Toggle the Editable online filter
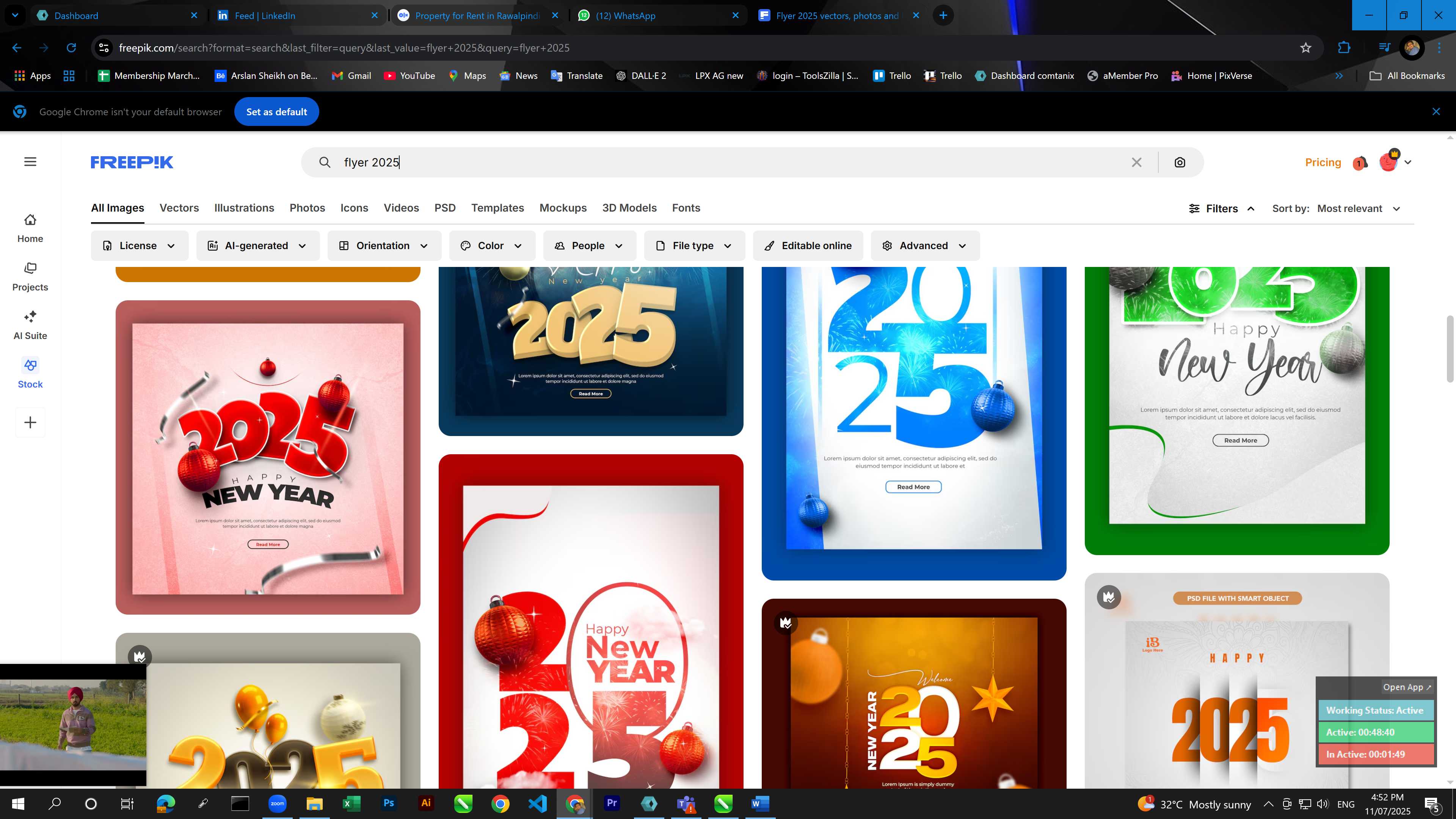 808,245
